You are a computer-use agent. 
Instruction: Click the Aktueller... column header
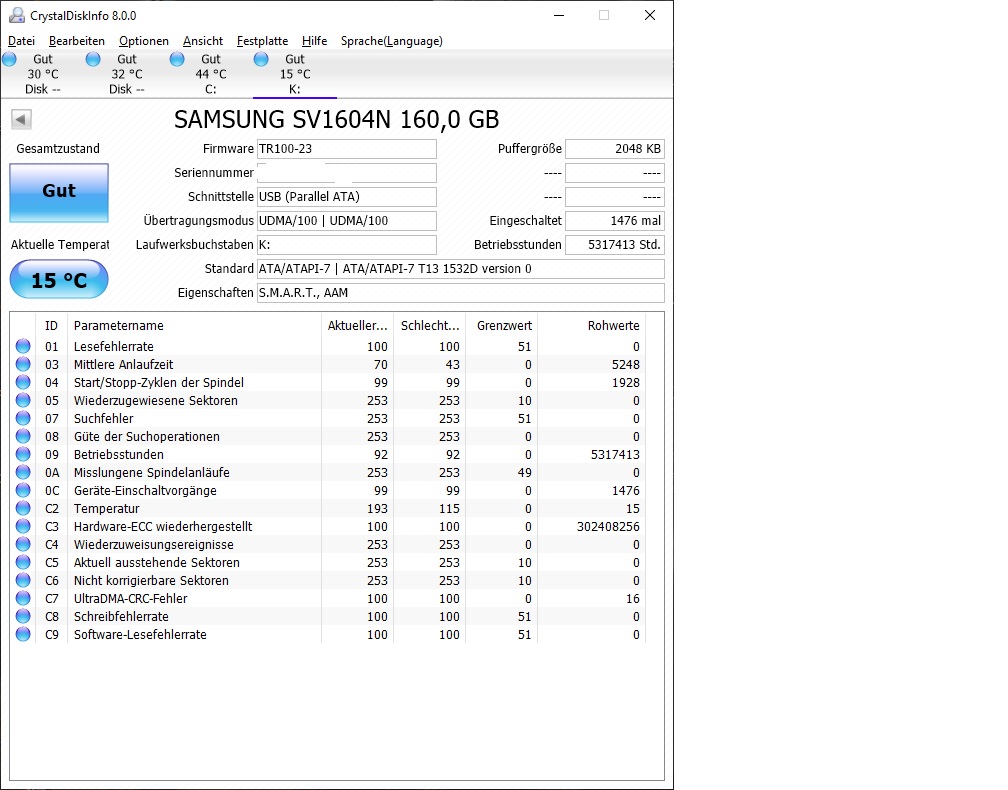point(357,325)
